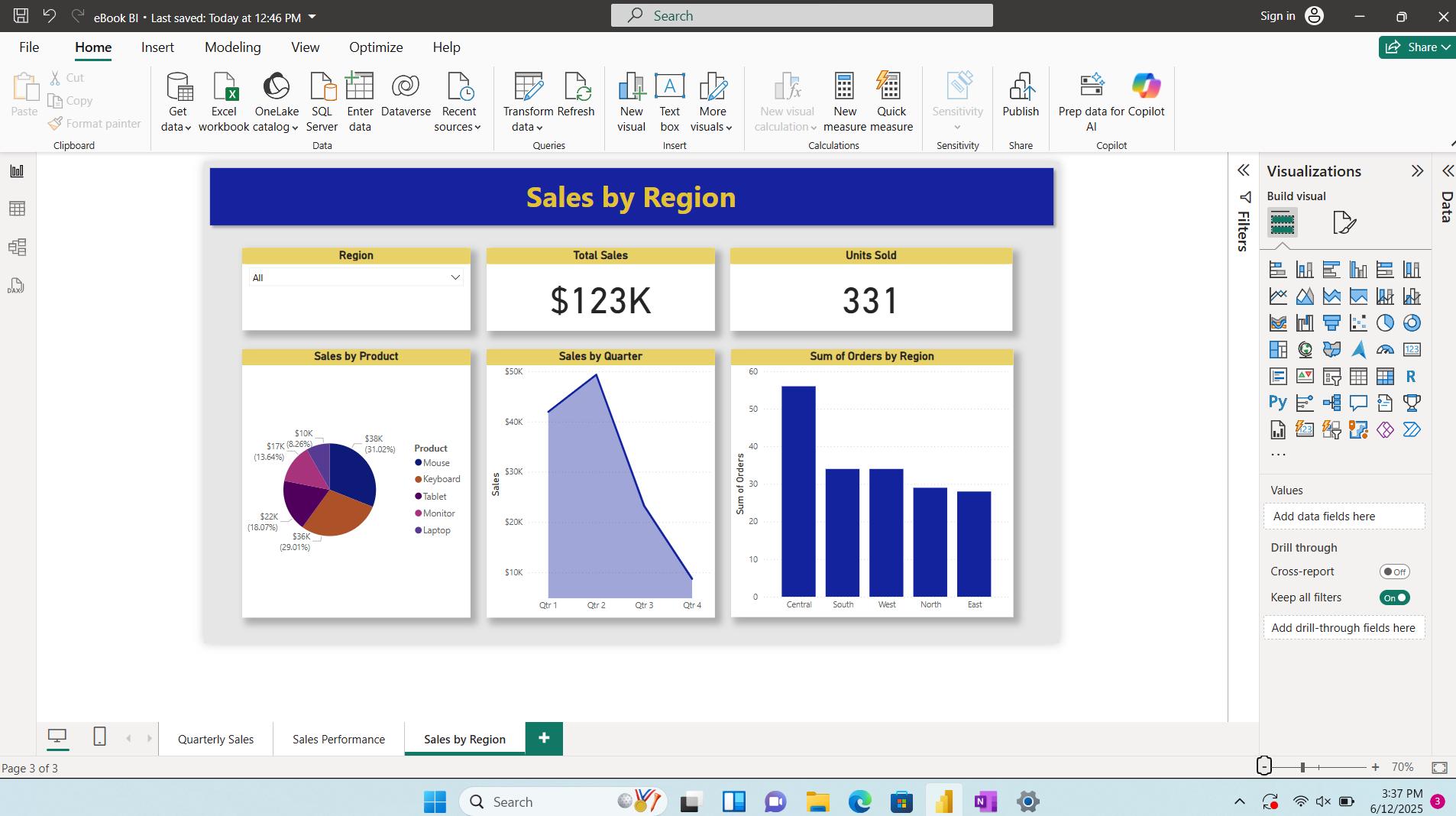This screenshot has height=816, width=1456.
Task: Select the pie chart visualization icon
Action: pyautogui.click(x=1385, y=323)
